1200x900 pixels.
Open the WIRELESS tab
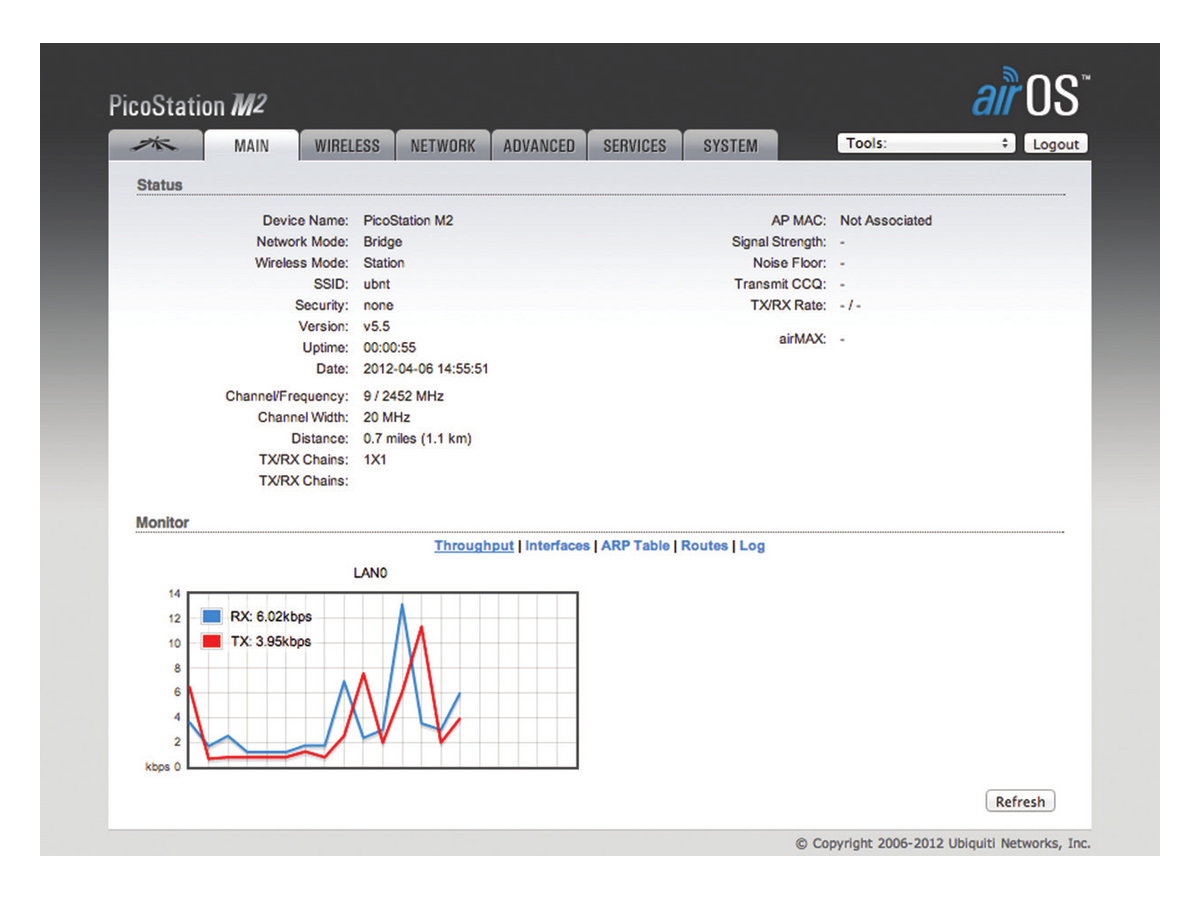[347, 145]
